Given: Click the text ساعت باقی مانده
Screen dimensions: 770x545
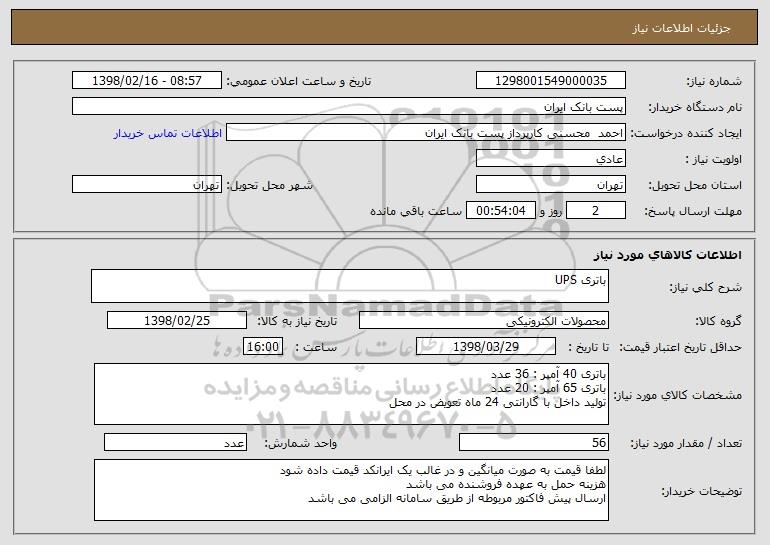Looking at the screenshot, I should pyautogui.click(x=416, y=211).
